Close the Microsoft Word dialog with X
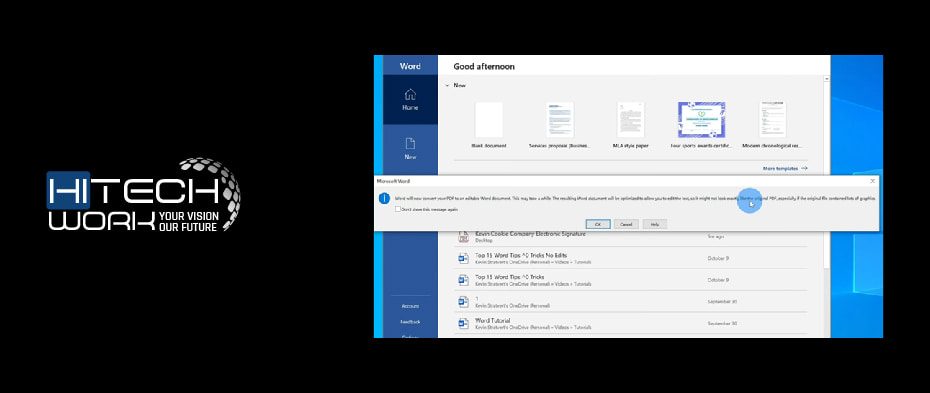Viewport: 930px width, 393px height. coord(872,180)
